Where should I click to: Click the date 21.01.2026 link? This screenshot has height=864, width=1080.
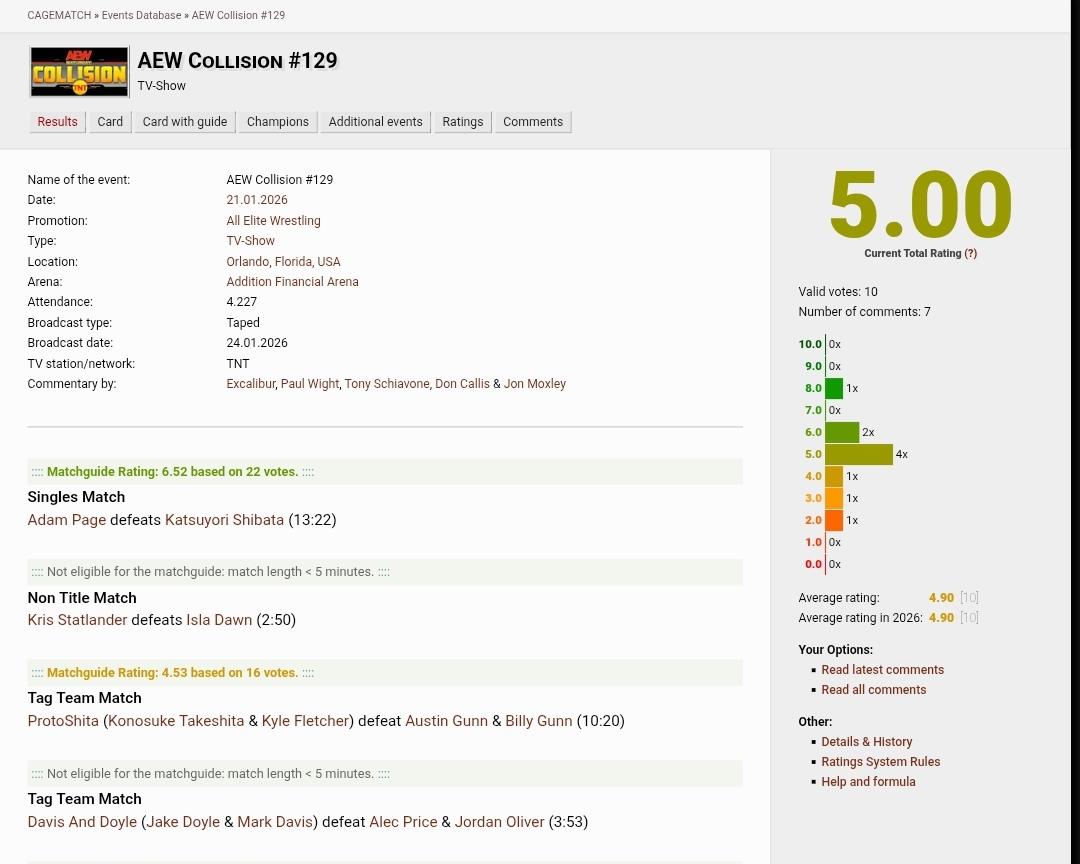(x=257, y=200)
